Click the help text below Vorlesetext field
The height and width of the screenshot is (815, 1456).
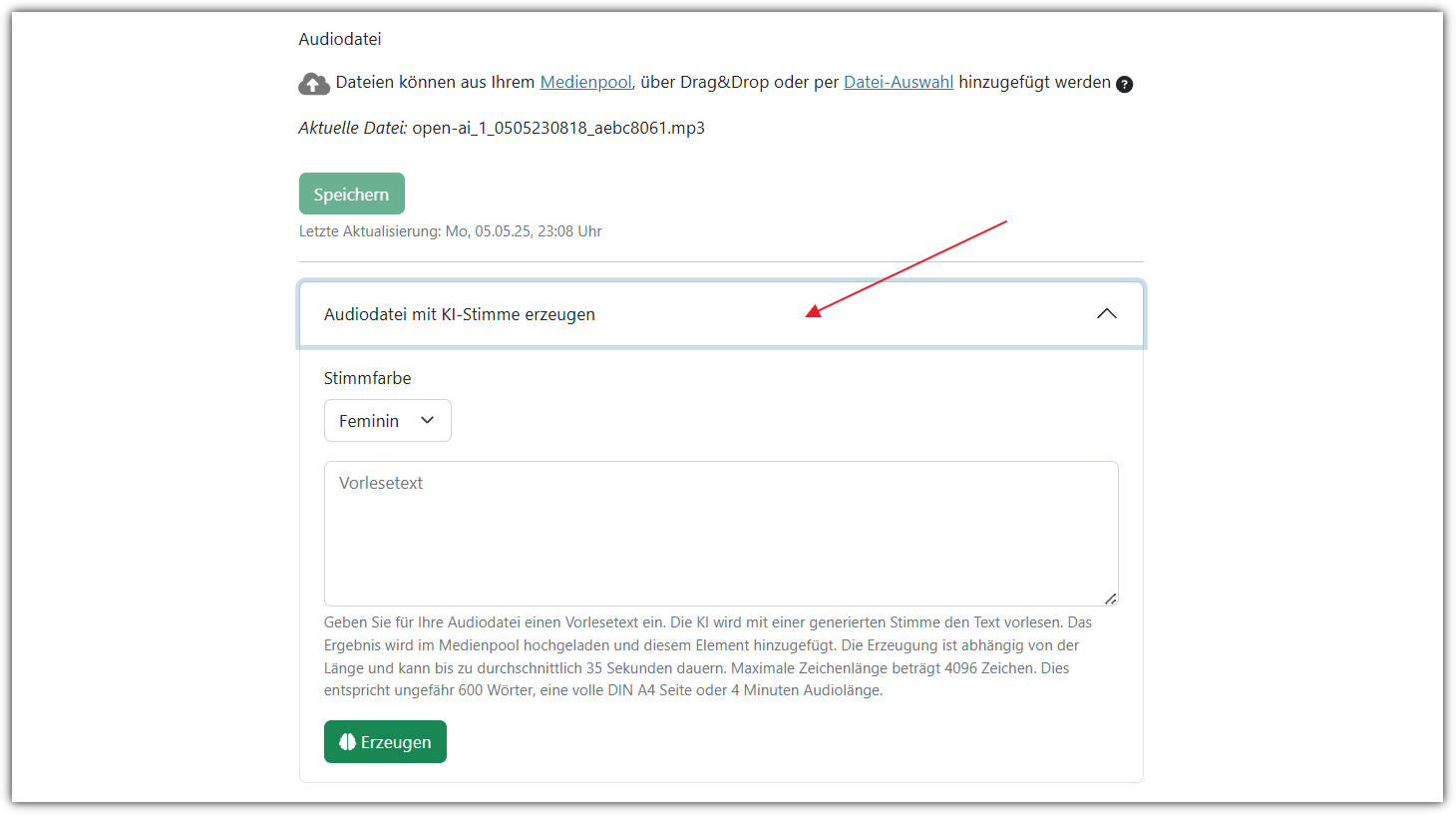point(708,656)
